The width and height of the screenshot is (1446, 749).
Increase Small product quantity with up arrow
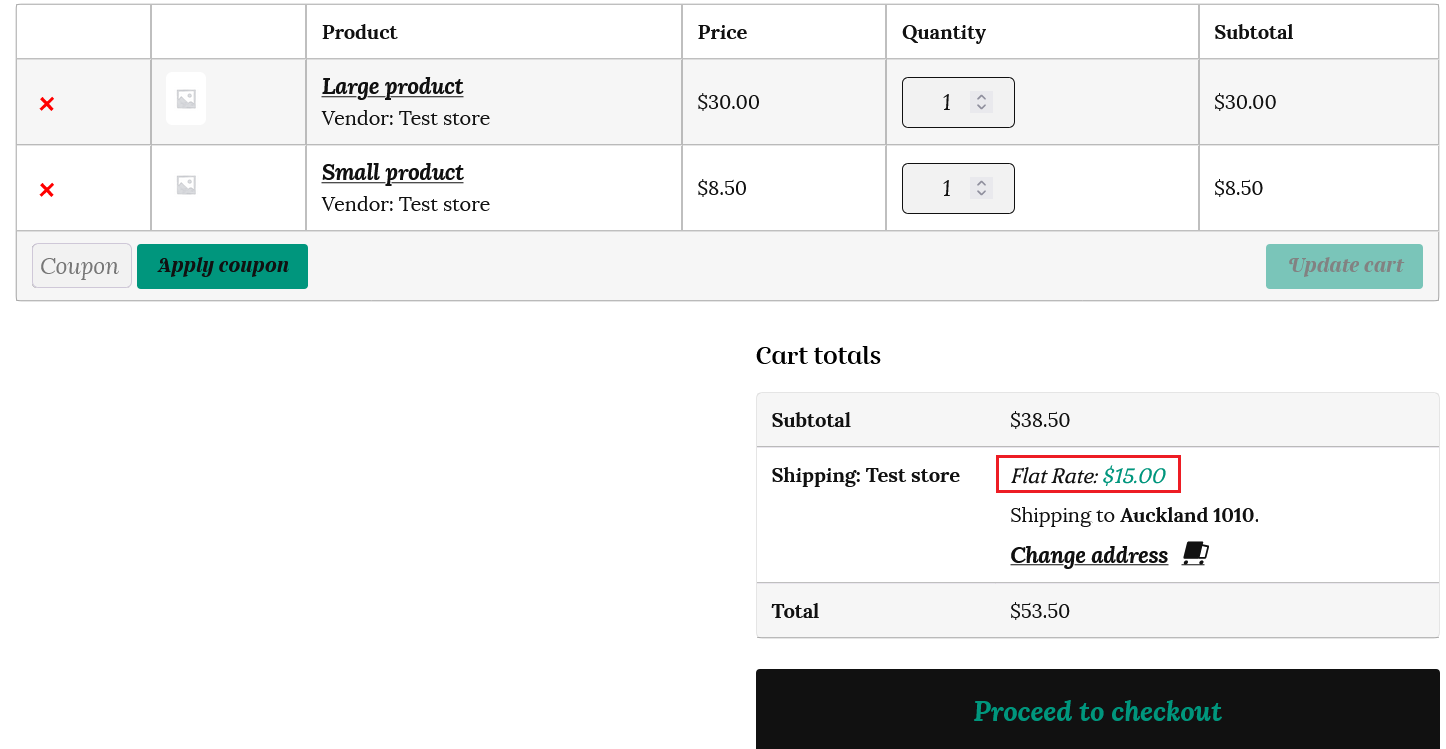(981, 183)
